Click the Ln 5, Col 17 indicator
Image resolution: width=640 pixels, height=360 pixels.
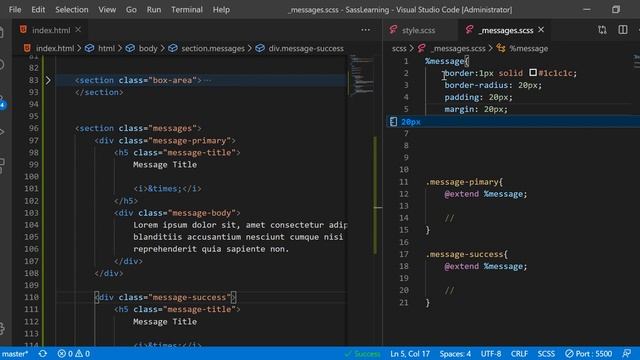click(410, 353)
